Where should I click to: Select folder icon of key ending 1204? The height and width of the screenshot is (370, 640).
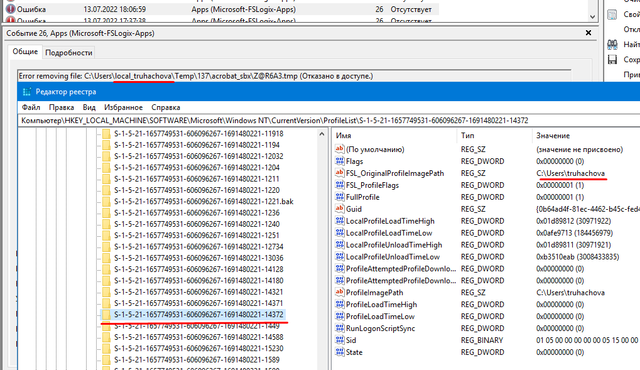tap(106, 168)
